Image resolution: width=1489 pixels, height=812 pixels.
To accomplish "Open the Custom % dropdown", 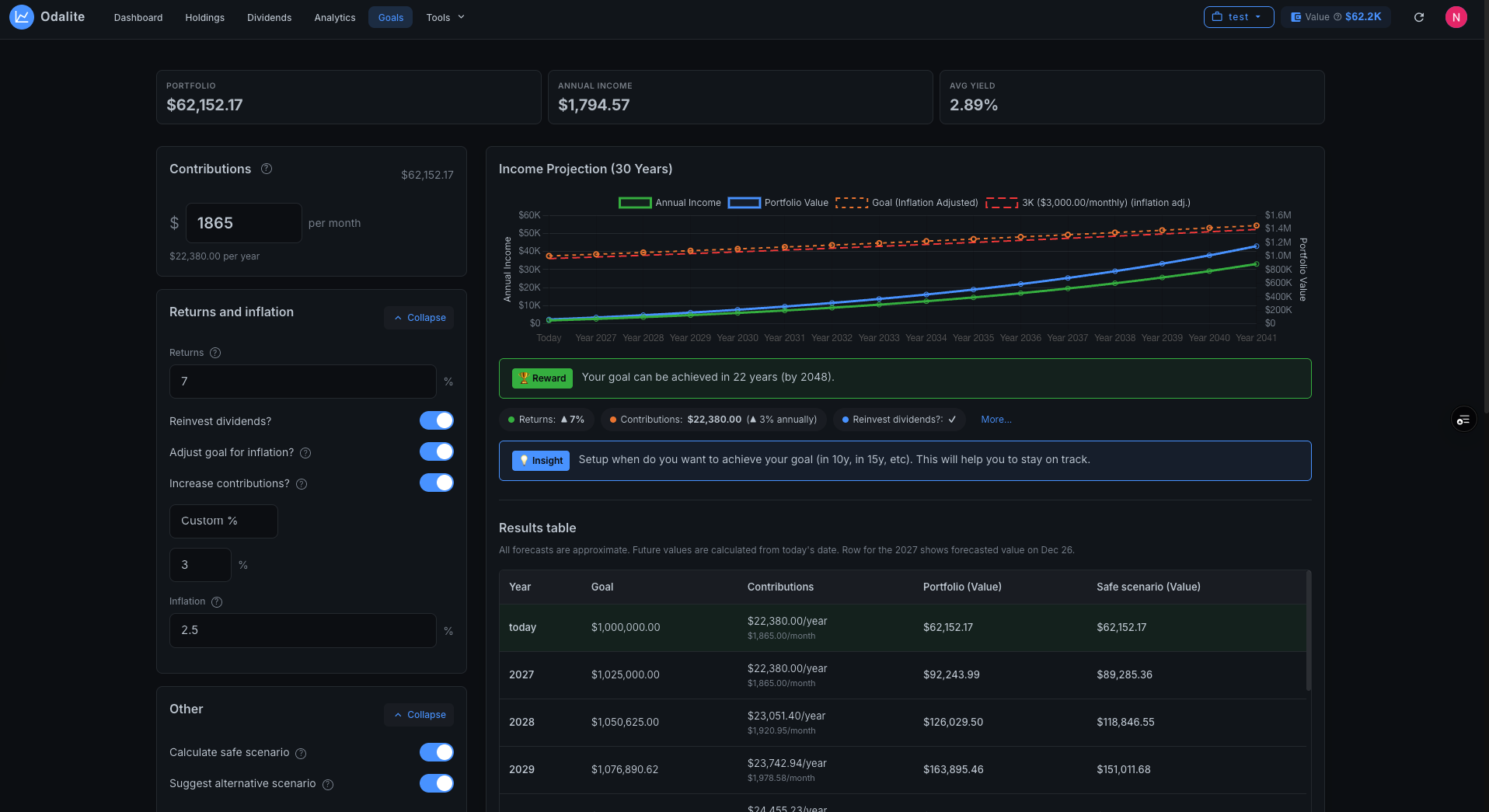I will point(224,521).
